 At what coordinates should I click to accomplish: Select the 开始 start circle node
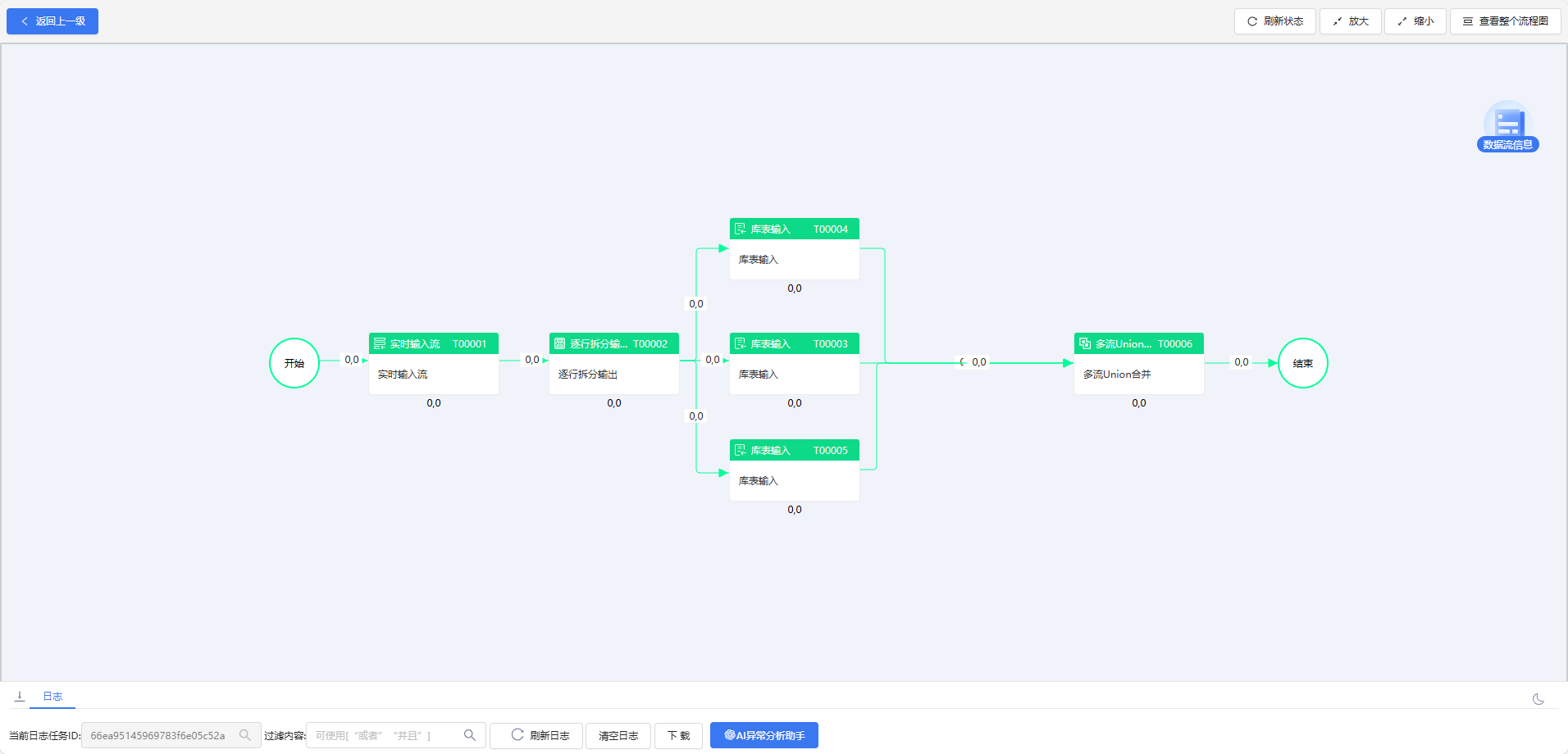[x=294, y=363]
